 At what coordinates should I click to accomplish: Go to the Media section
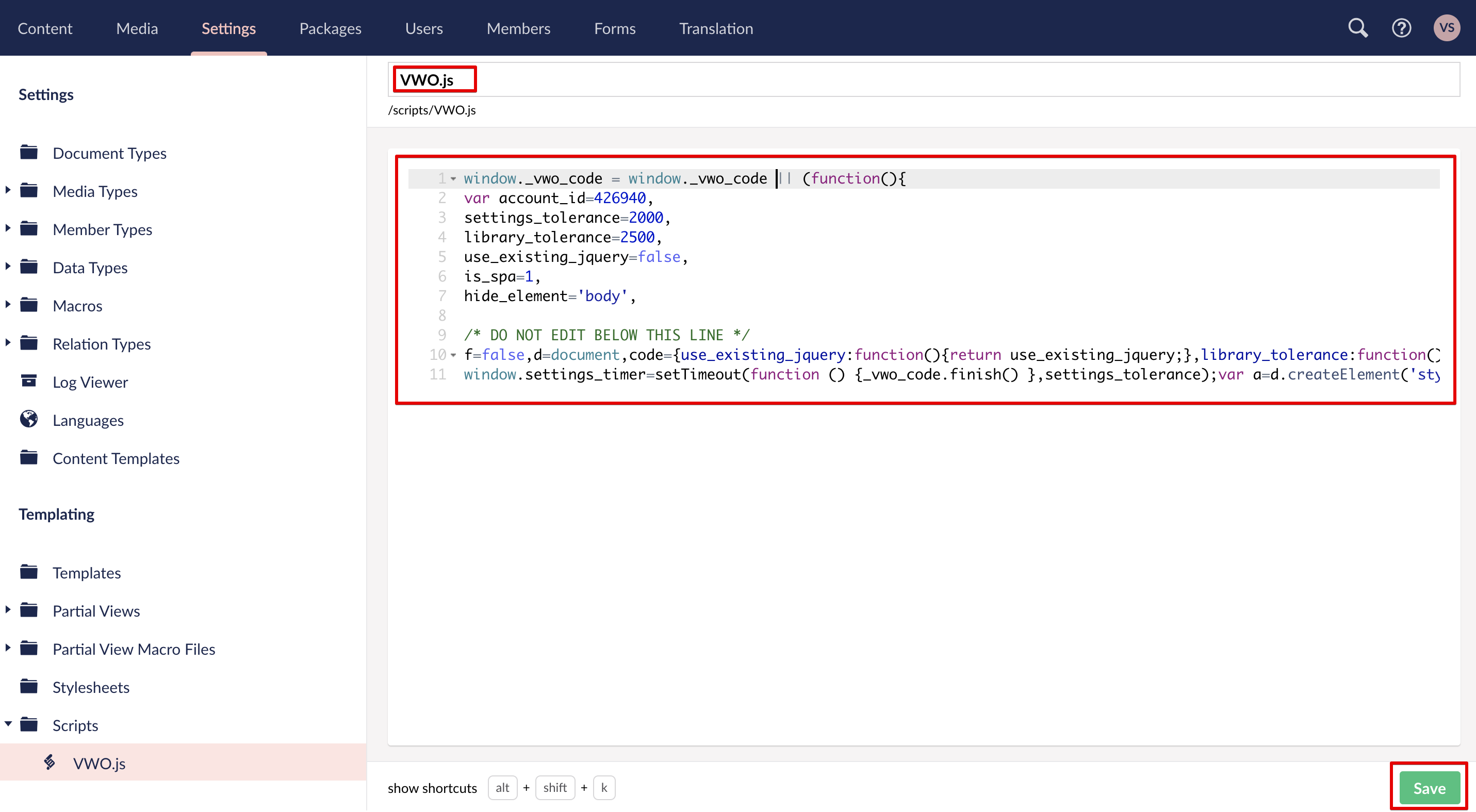pos(137,28)
